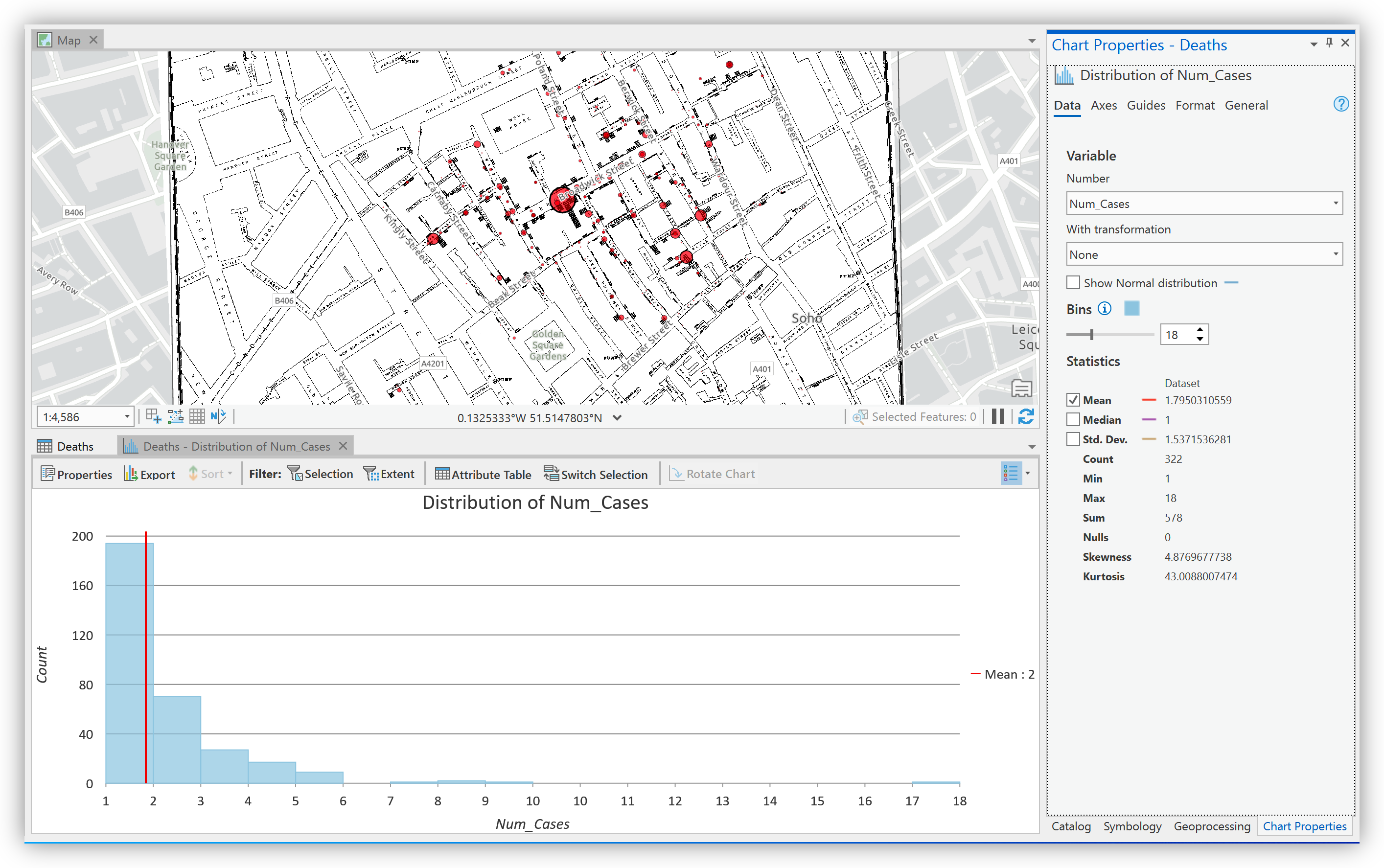Filter chart by Selection
Viewport: 1384px width, 868px height.
click(321, 474)
